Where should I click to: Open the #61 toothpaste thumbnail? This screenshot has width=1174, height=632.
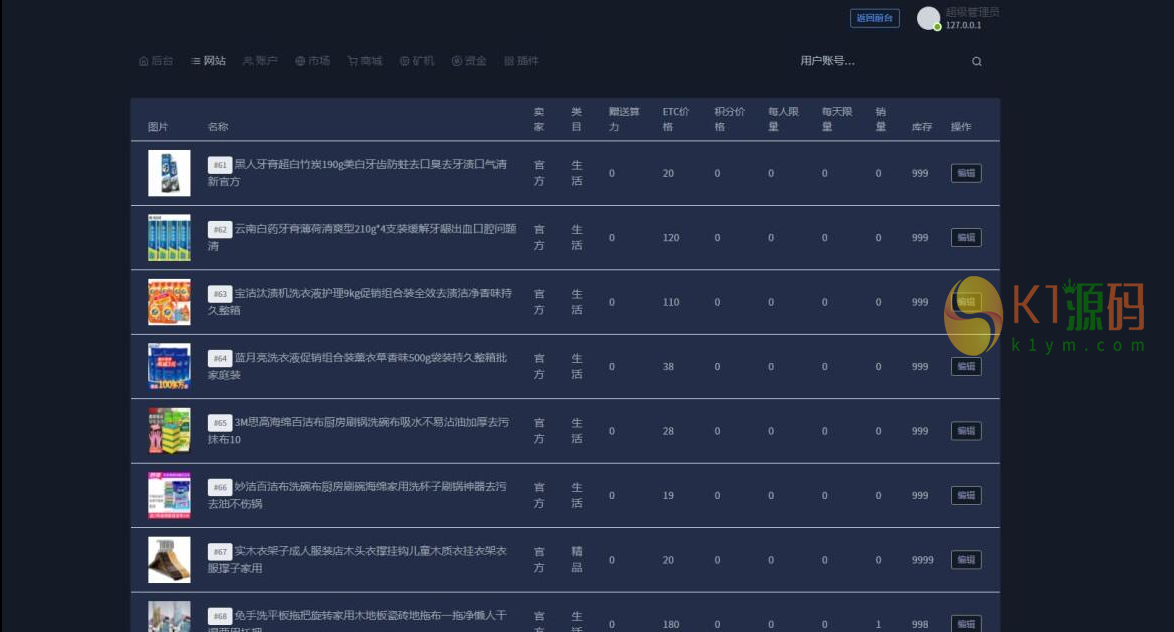click(x=169, y=173)
